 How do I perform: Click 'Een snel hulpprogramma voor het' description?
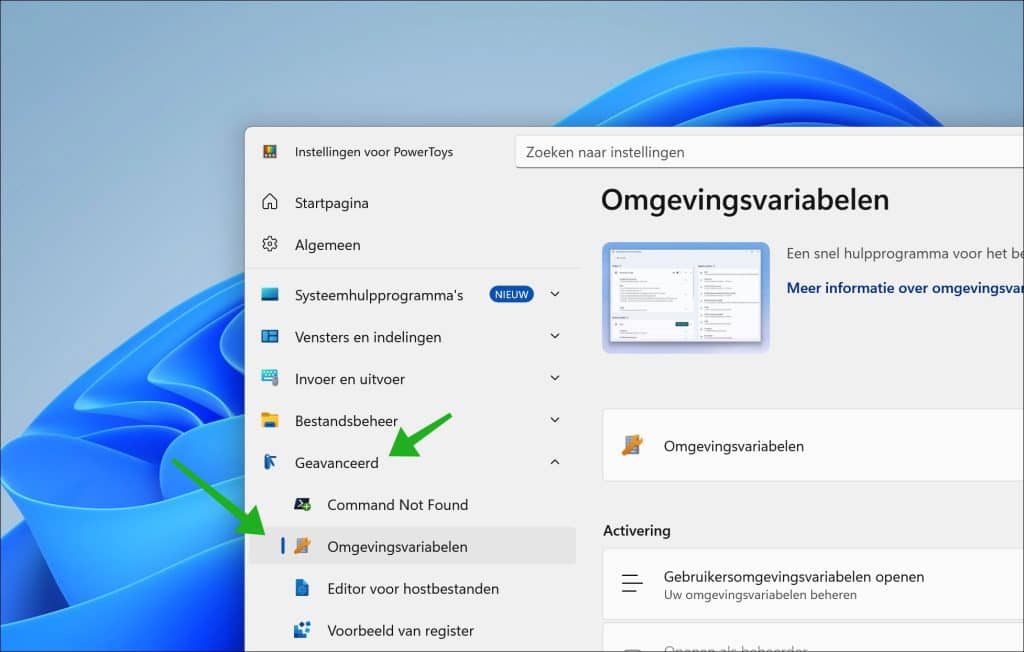904,253
